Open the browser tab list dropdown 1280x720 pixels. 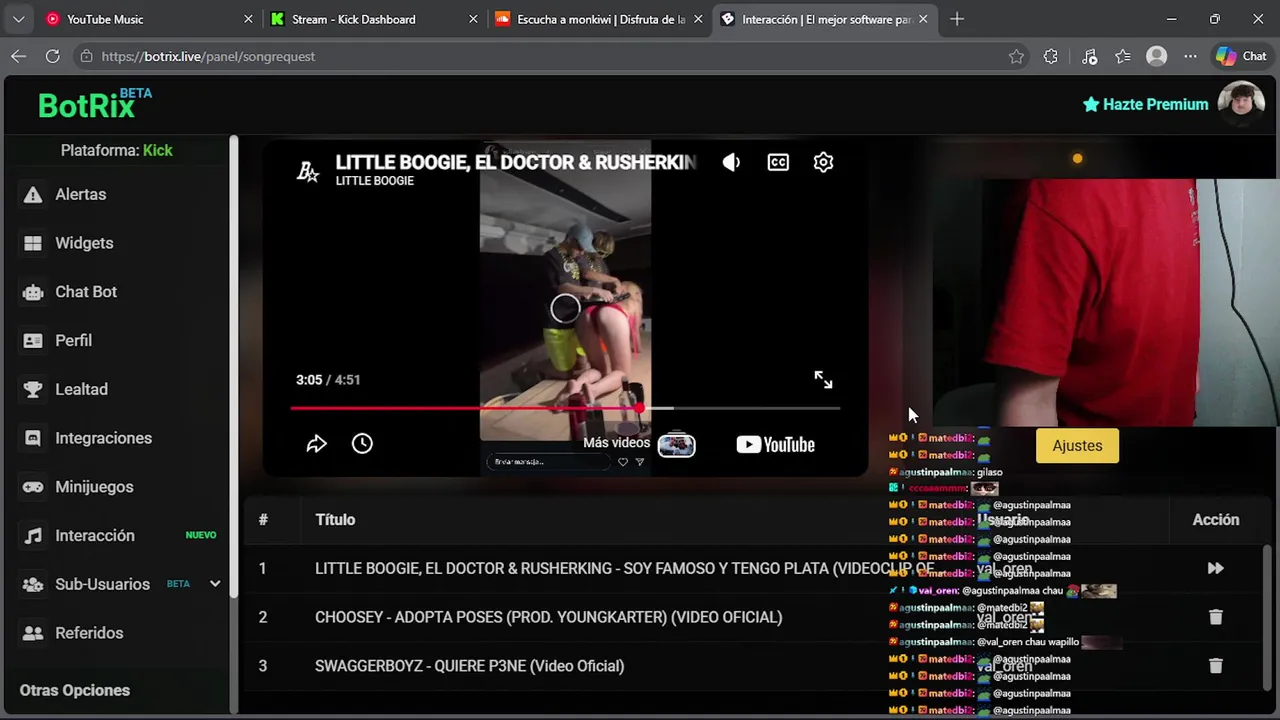(18, 19)
